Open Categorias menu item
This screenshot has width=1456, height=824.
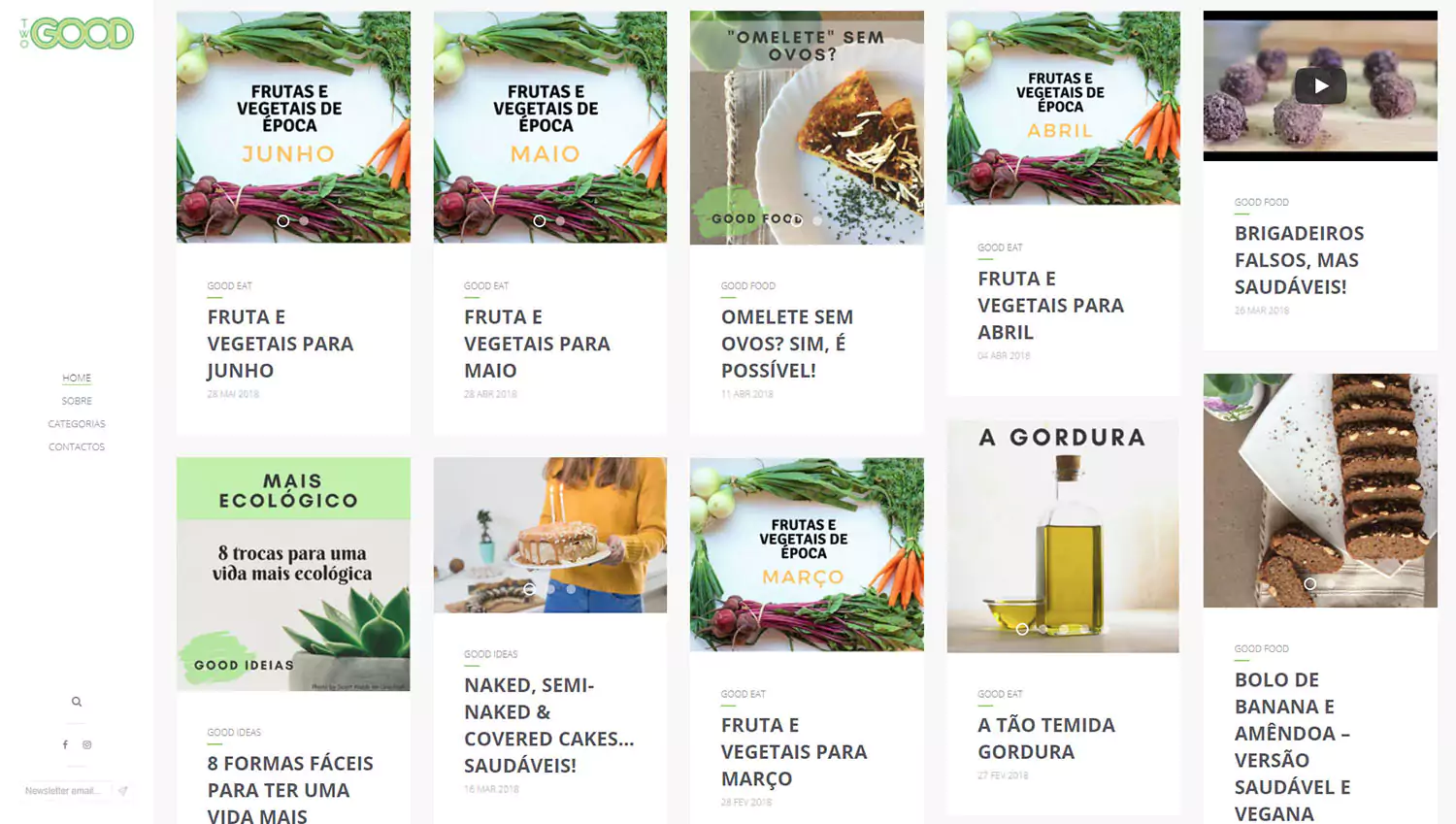click(x=77, y=424)
